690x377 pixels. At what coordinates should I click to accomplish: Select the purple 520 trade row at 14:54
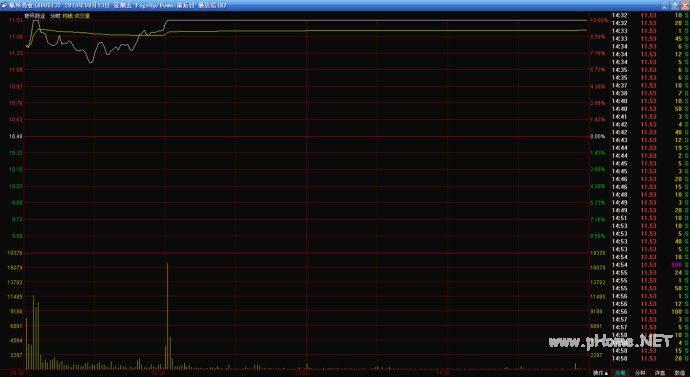coord(650,265)
